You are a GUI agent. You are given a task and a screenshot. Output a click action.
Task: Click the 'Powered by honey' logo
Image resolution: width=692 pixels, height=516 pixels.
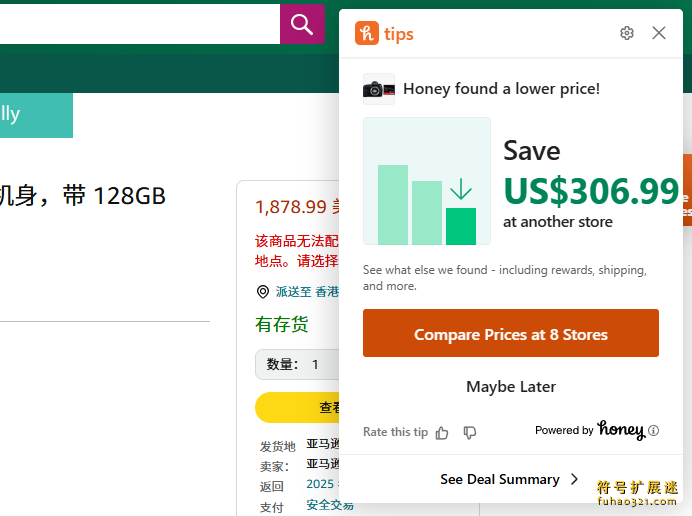[590, 430]
